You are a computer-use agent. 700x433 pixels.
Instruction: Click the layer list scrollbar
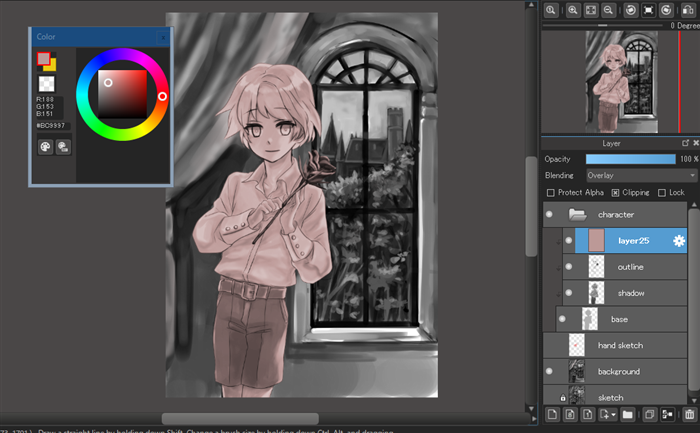click(694, 299)
